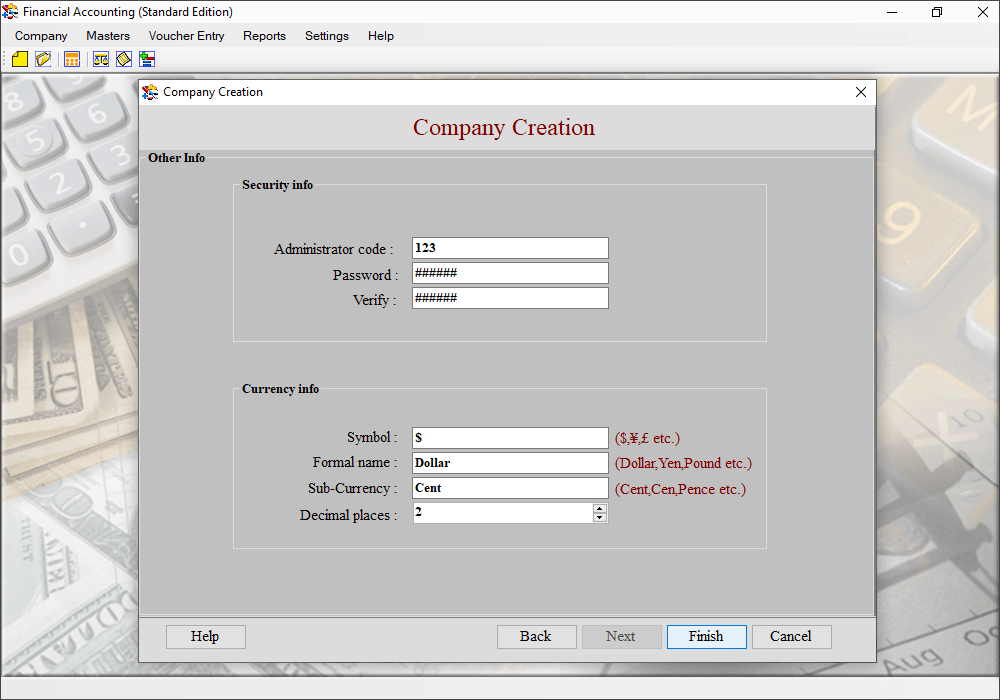
Task: Open the Reports menu
Action: click(x=264, y=36)
